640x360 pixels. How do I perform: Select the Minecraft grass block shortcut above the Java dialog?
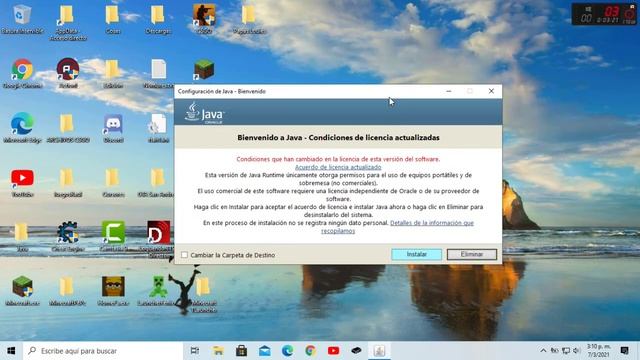[204, 69]
